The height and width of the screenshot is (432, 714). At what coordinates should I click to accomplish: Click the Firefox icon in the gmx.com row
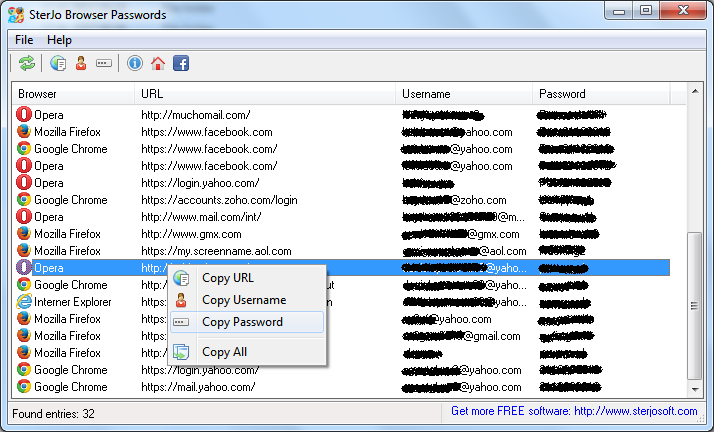pyautogui.click(x=24, y=234)
